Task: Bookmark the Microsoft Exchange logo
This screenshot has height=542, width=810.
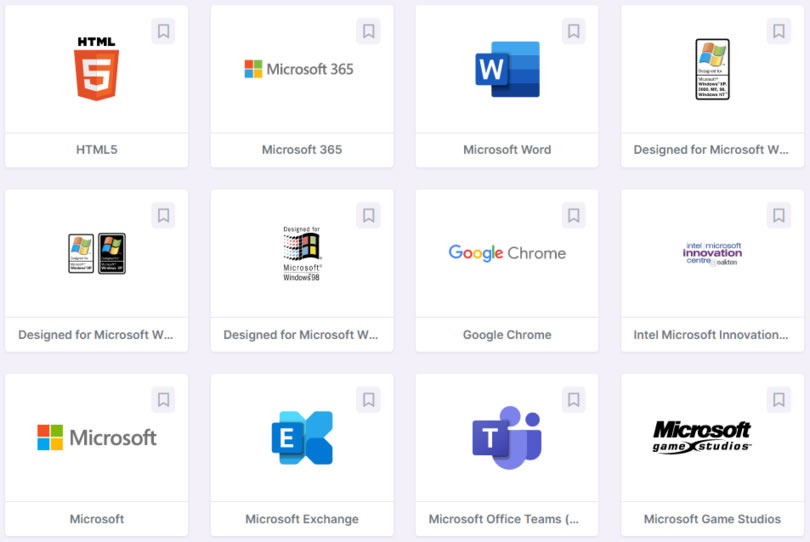Action: (368, 399)
